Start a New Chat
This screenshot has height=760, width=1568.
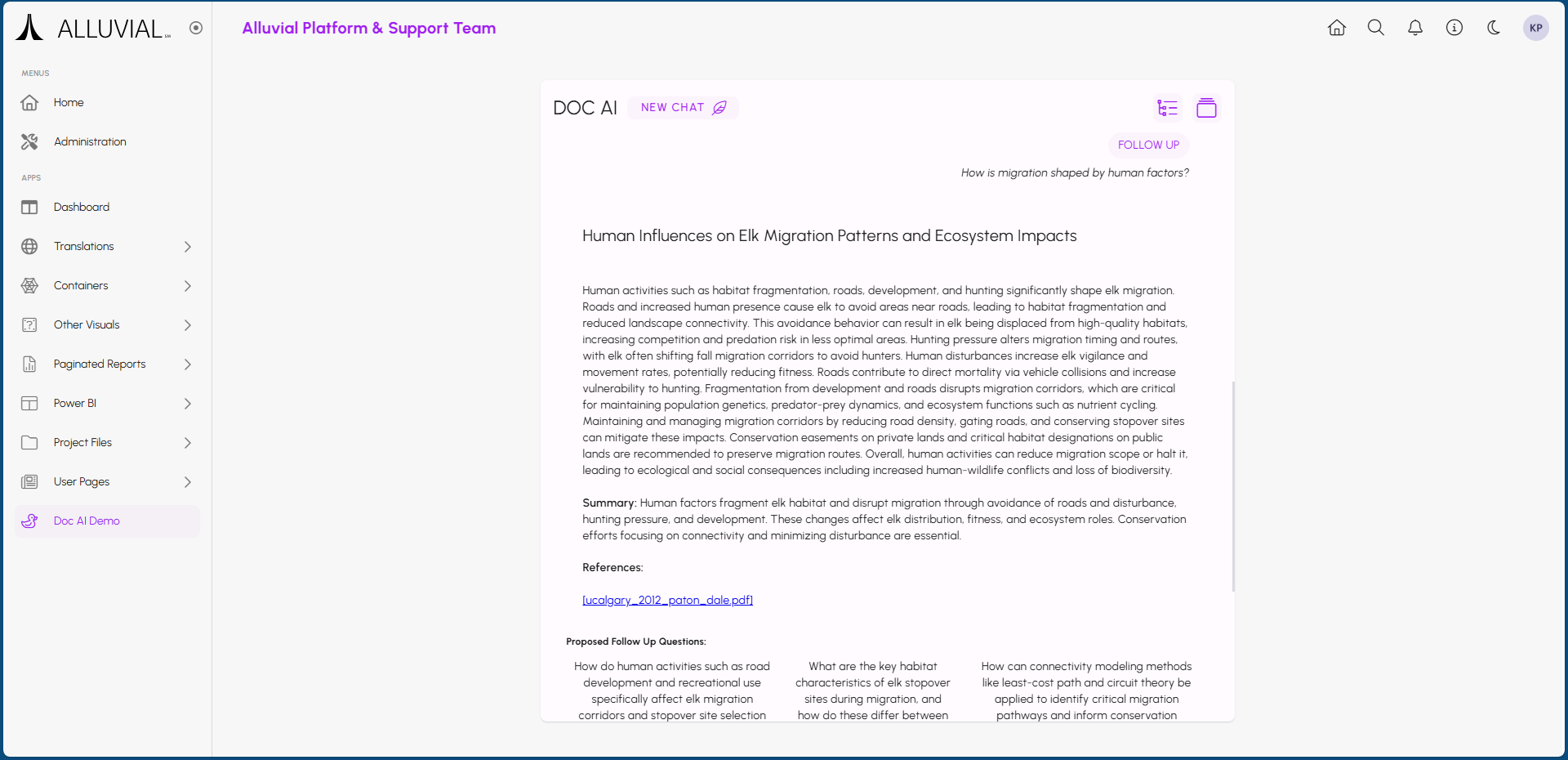coord(683,108)
